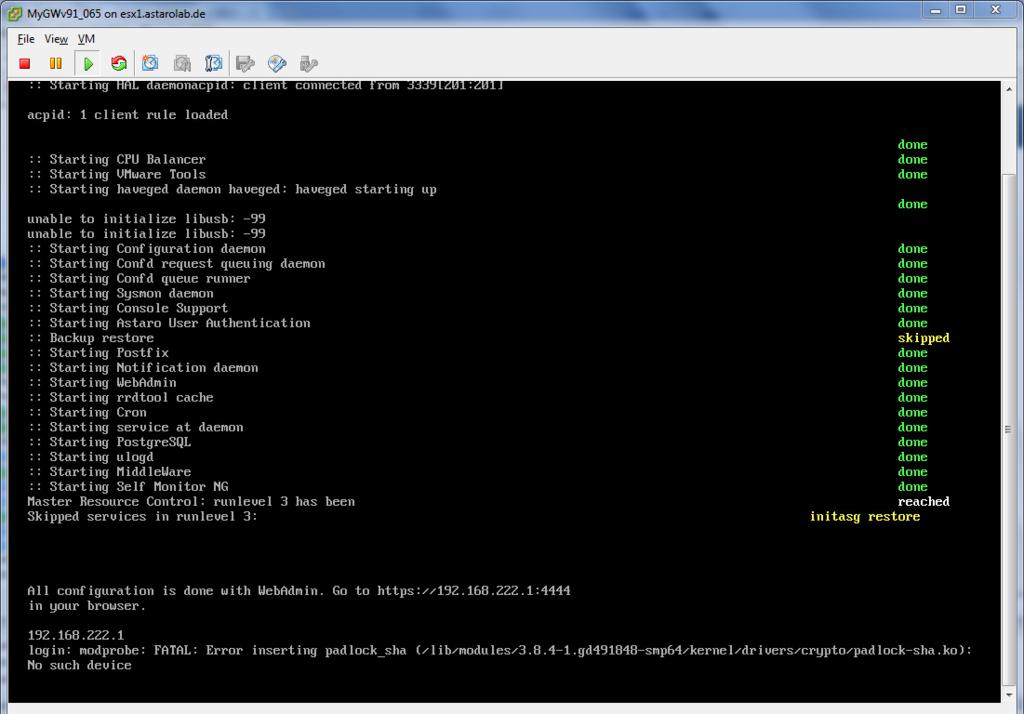Screen dimensions: 1024x714
Task: Click Revert to current snapshot icon
Action: tap(182, 63)
